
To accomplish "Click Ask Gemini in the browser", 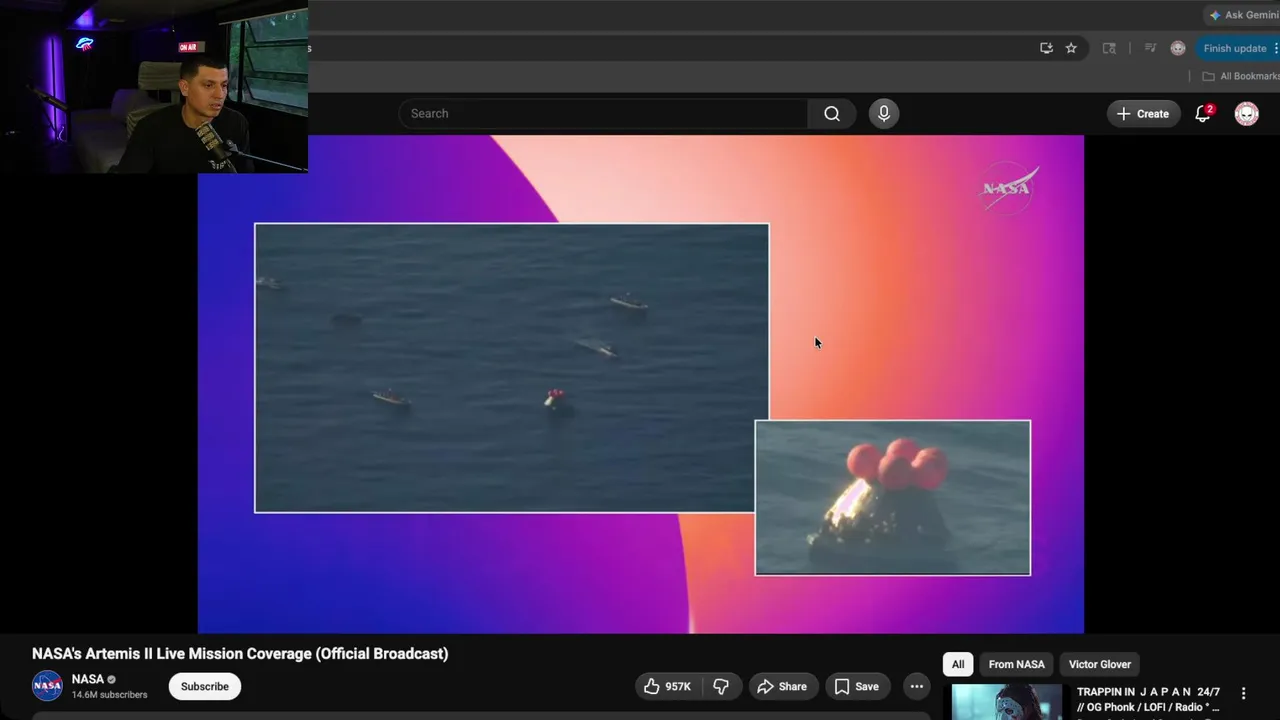I will tap(1243, 15).
